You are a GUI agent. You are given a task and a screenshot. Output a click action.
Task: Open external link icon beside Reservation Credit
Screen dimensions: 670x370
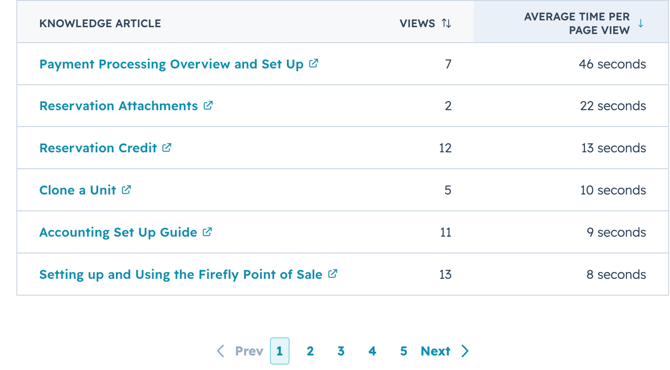click(167, 147)
